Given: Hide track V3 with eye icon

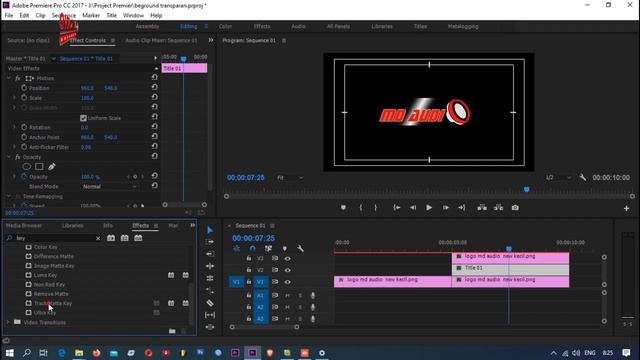Looking at the screenshot, I should [x=287, y=258].
